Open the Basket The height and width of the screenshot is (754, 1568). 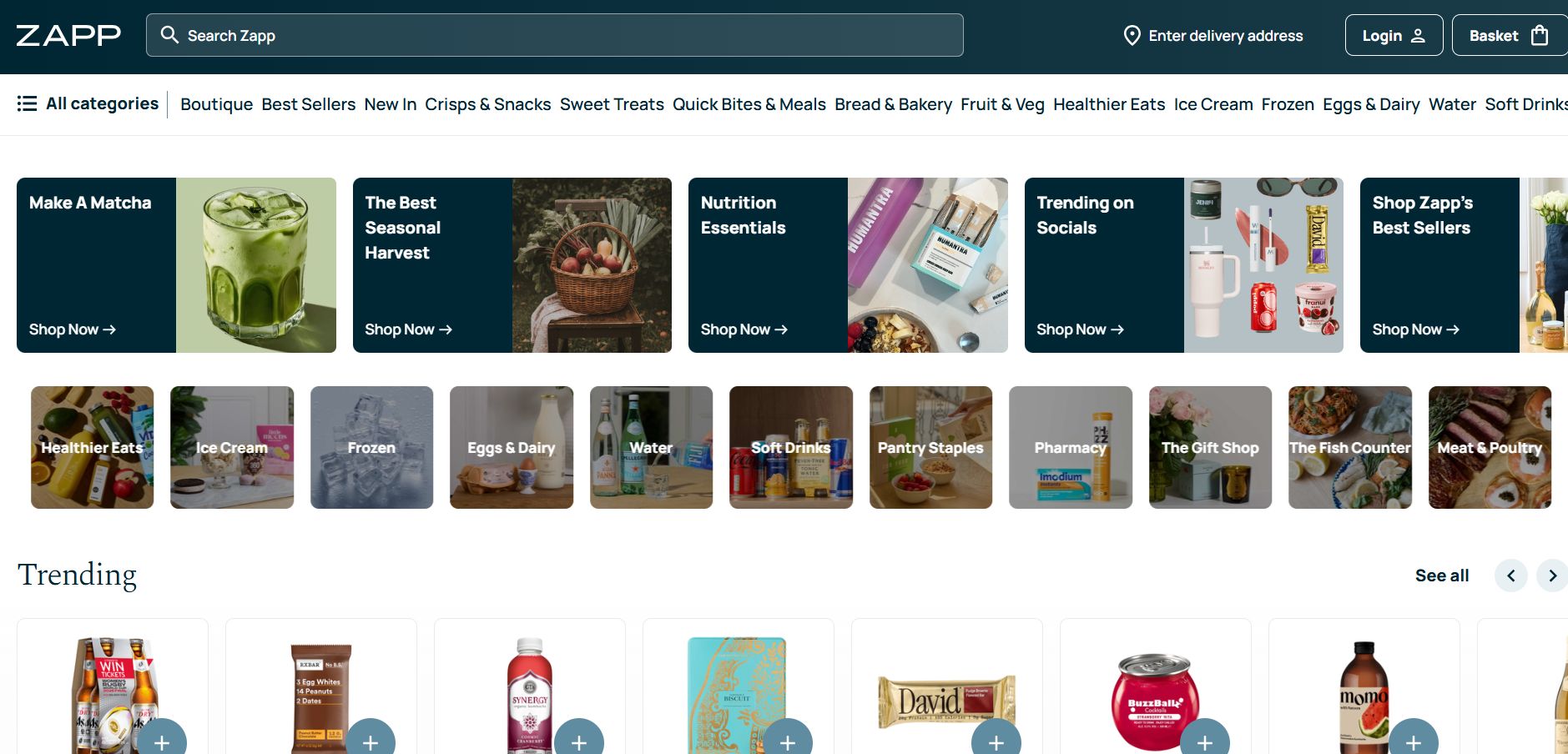(1509, 35)
